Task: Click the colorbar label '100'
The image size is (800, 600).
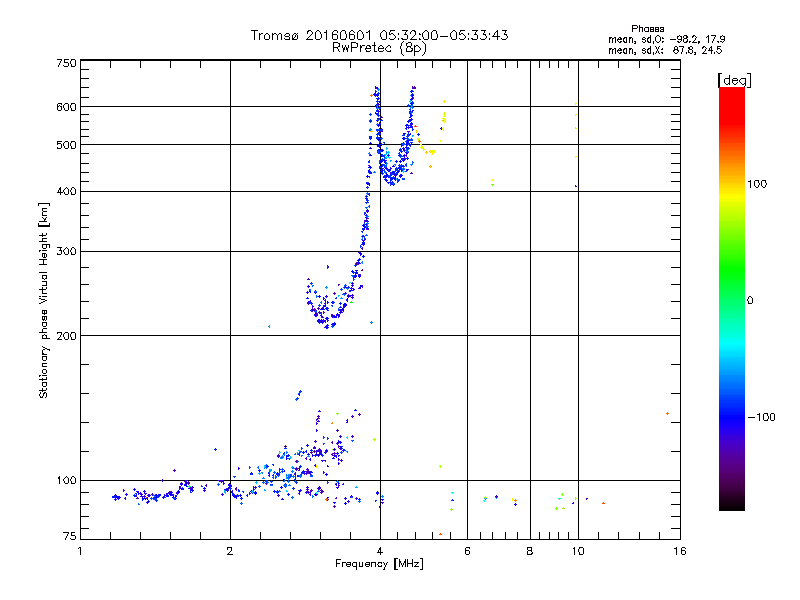Action: pos(757,184)
